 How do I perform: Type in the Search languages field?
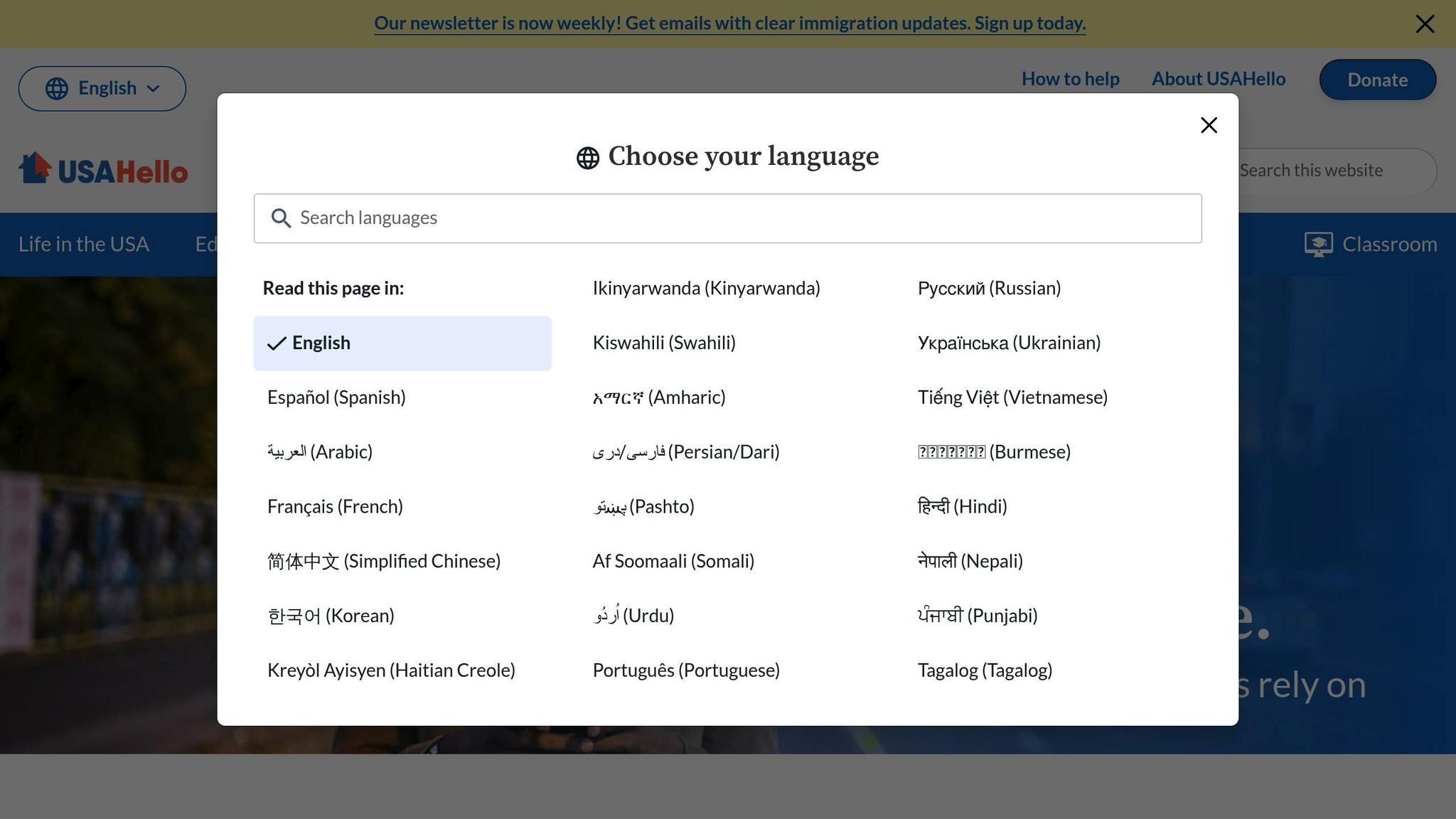(x=739, y=218)
